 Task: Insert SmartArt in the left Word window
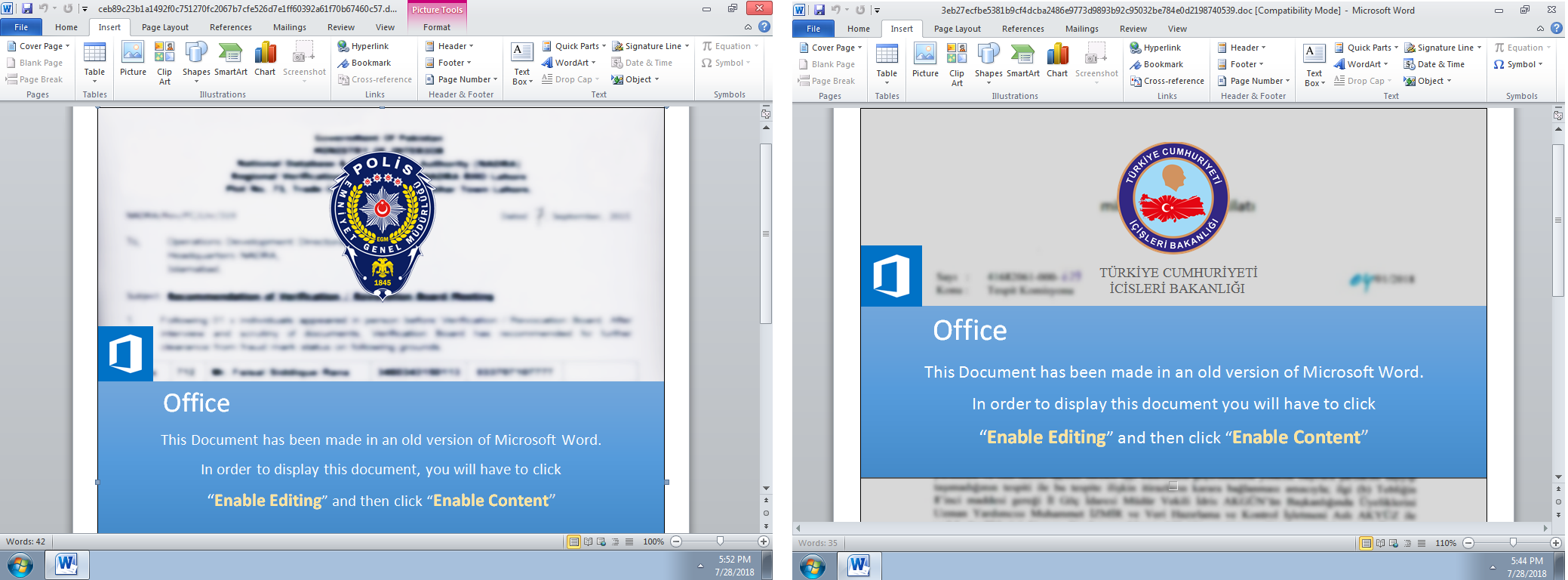coord(231,60)
